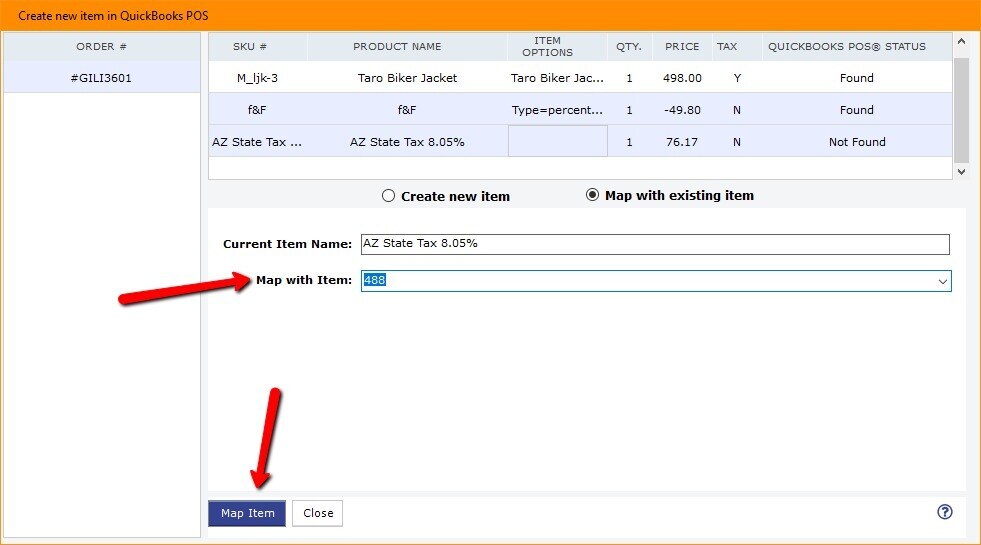Viewport: 981px width, 545px height.
Task: Click the Map Item button
Action: click(x=247, y=513)
